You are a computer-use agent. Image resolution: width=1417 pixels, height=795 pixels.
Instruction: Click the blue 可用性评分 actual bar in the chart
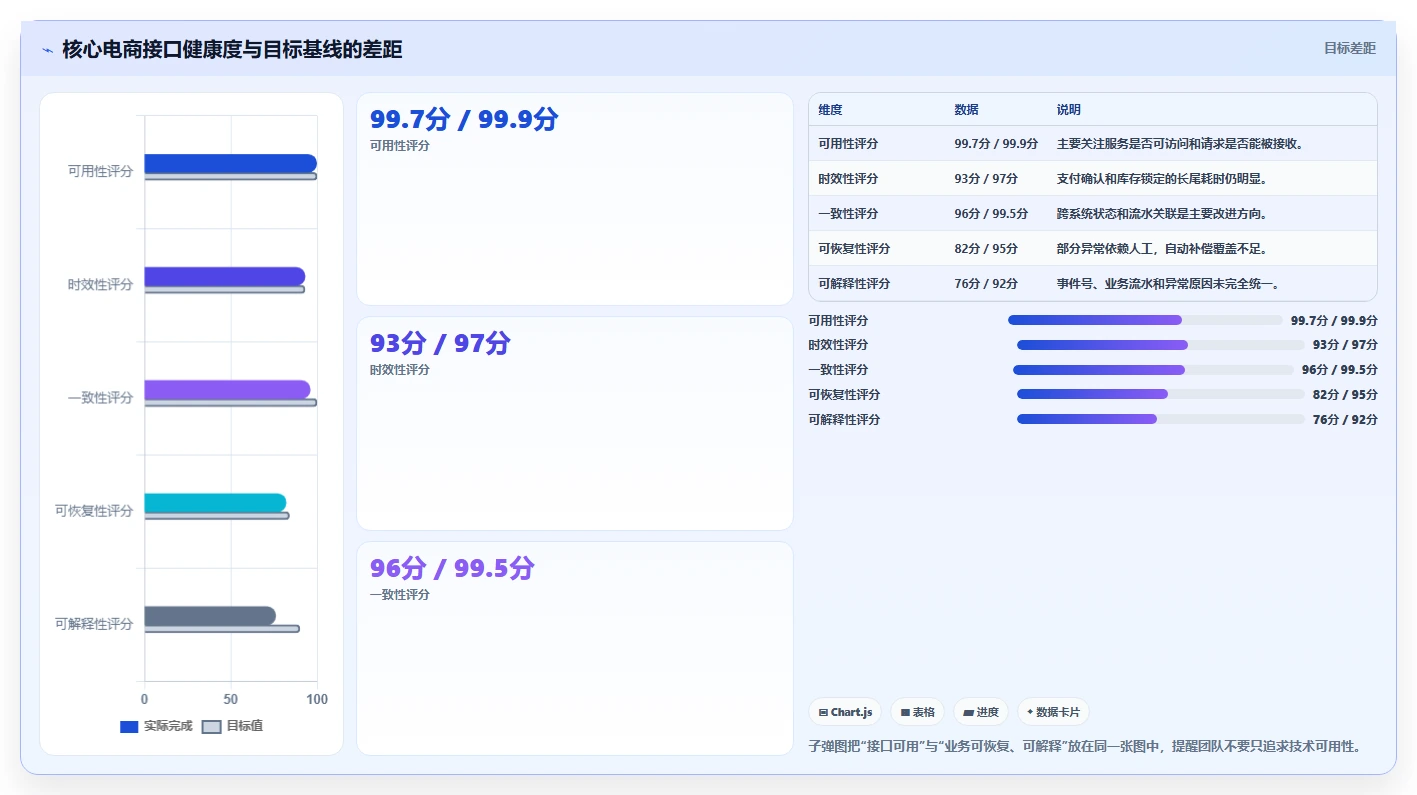[x=230, y=164]
